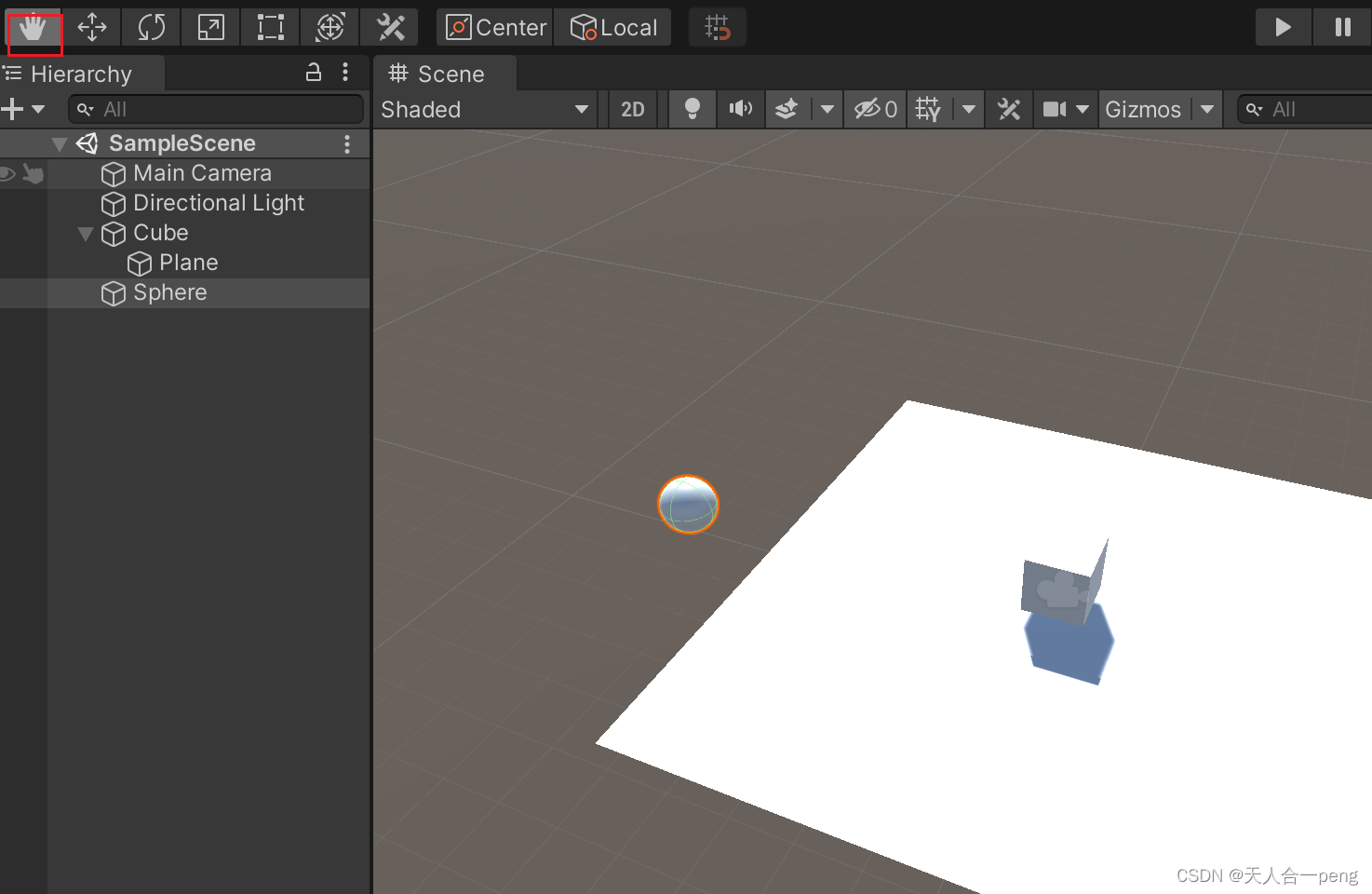Toggle handle rotation Local button
The image size is (1372, 894).
pyautogui.click(x=613, y=28)
